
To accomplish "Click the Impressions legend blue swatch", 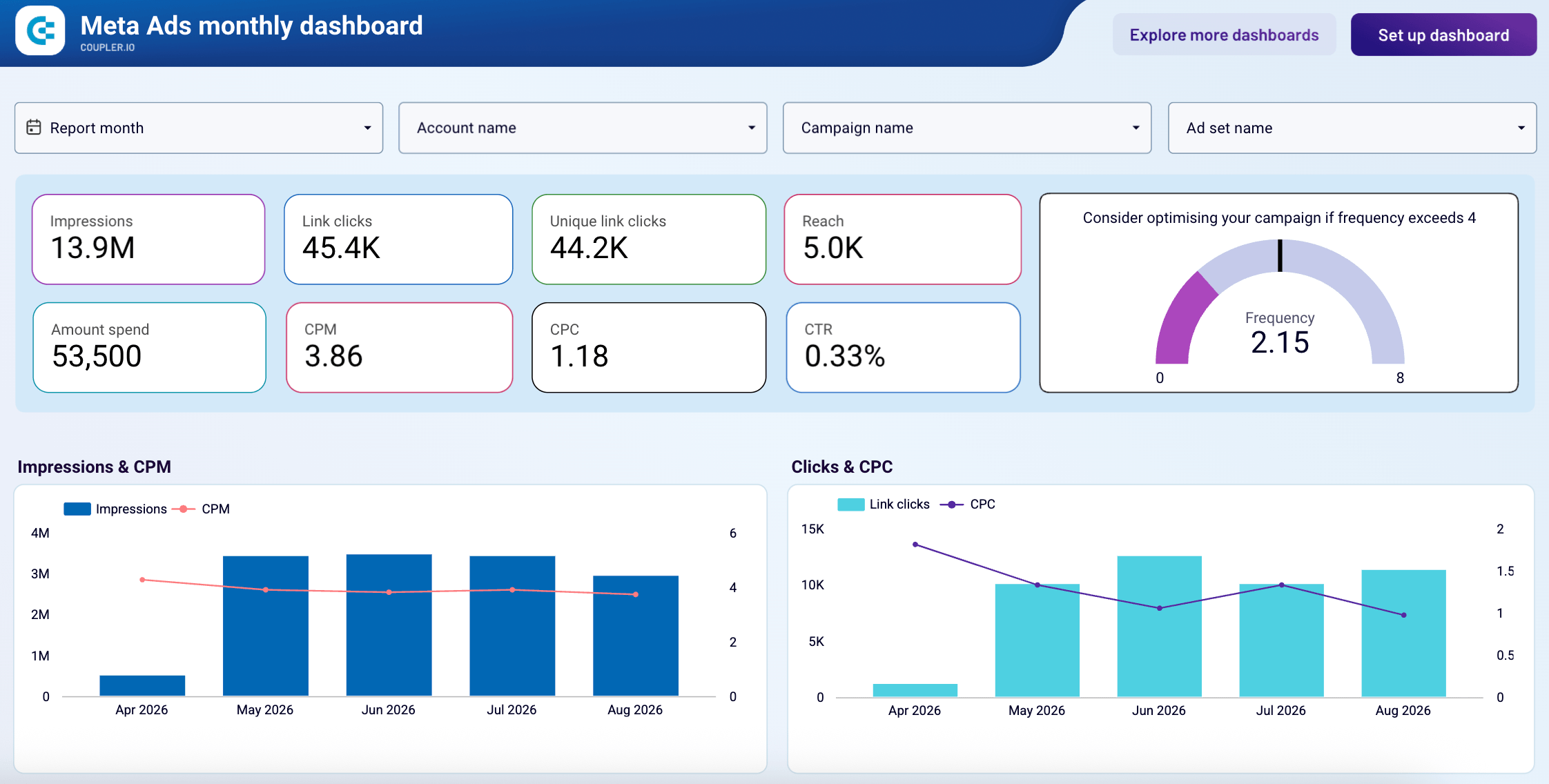I will pyautogui.click(x=77, y=509).
